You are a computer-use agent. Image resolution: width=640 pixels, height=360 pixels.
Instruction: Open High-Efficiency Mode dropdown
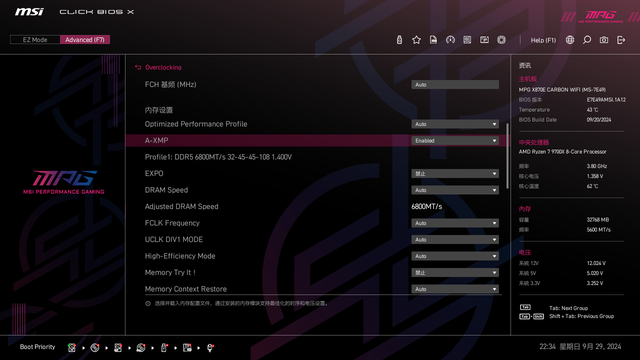(x=455, y=256)
